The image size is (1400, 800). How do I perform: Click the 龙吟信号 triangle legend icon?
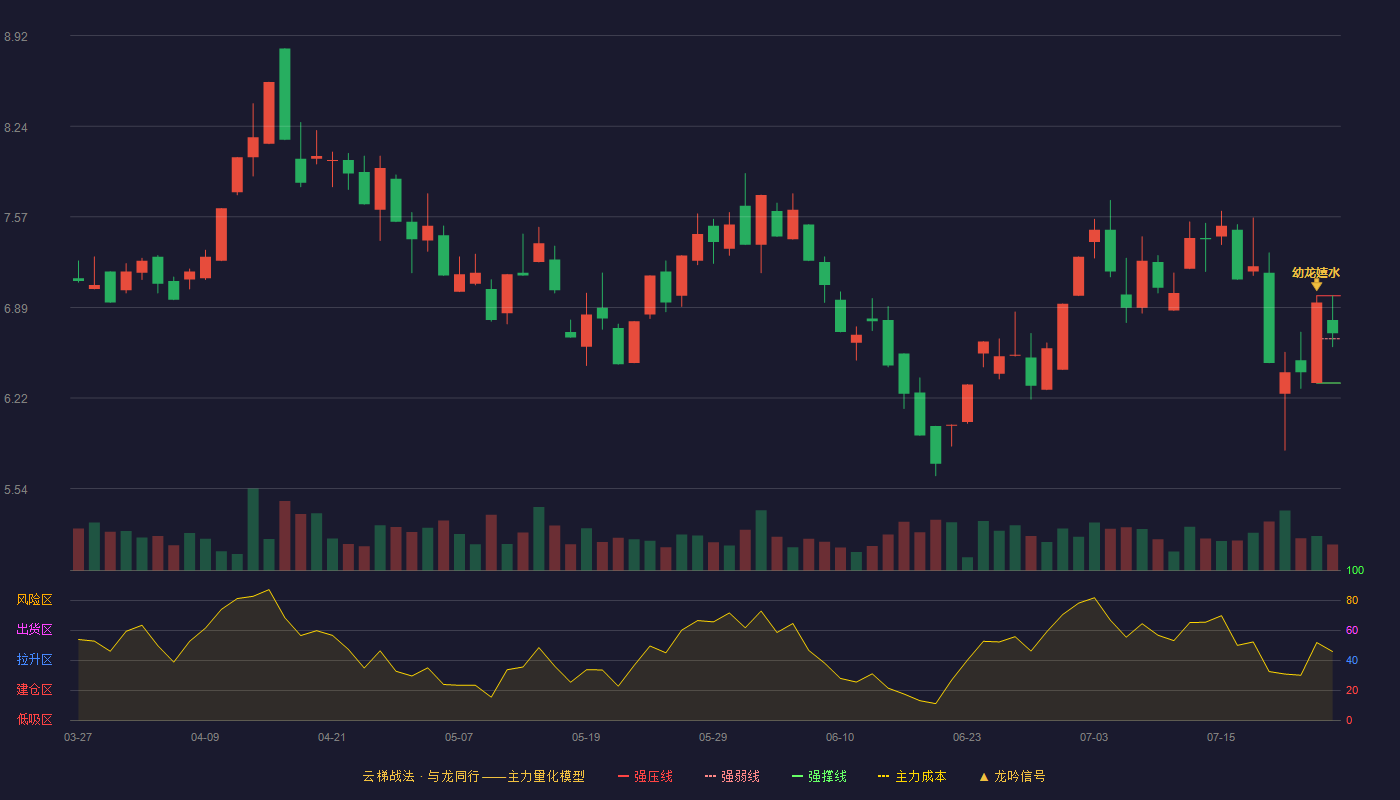click(x=983, y=777)
